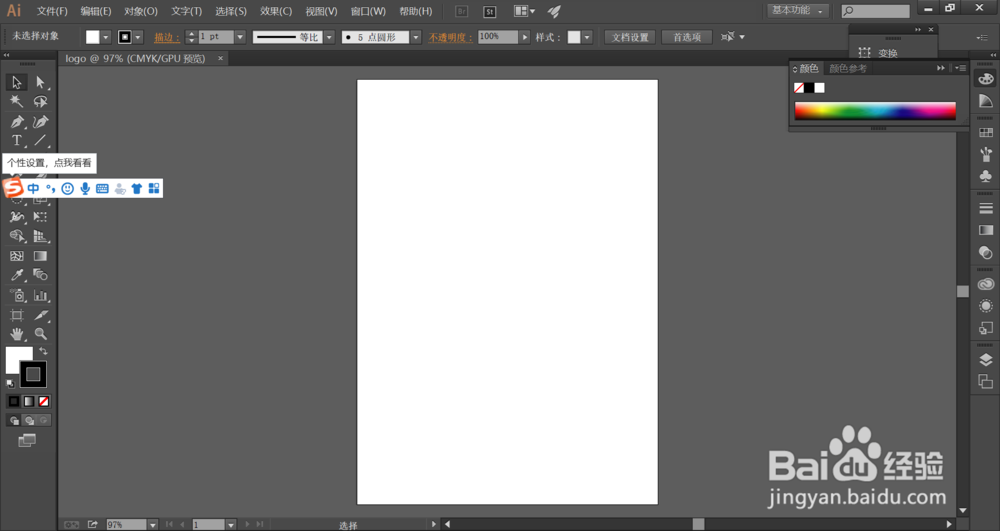
Task: Open workspace switcher 基本功能 dropdown
Action: [797, 11]
